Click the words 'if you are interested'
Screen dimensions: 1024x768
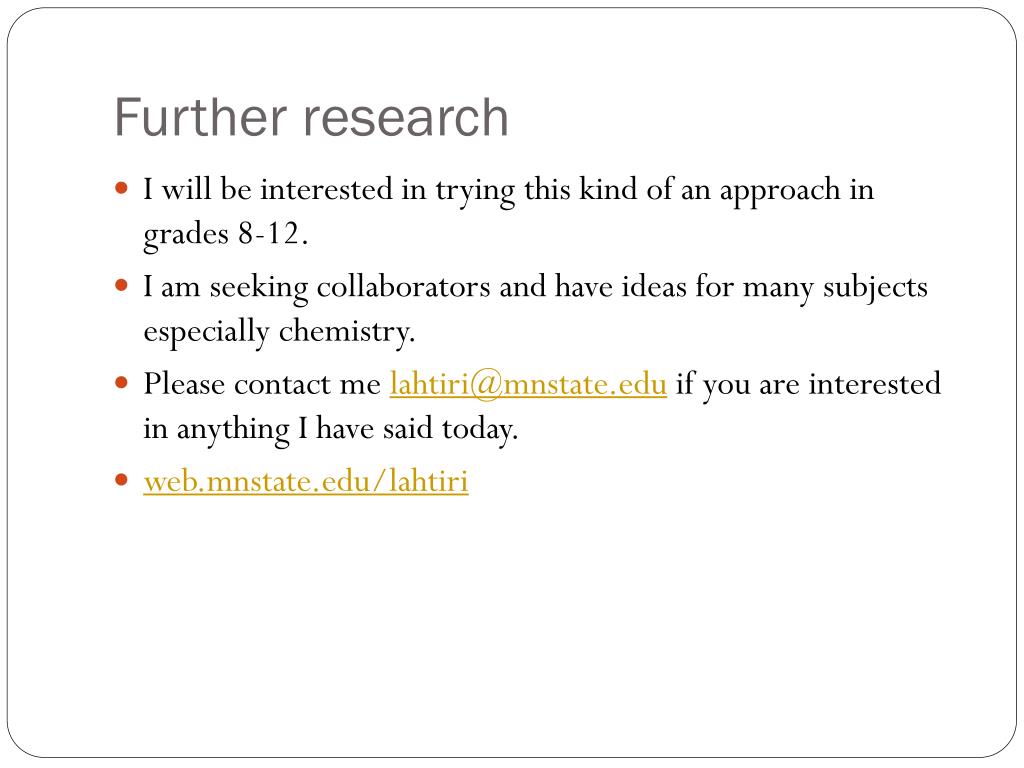(x=808, y=384)
